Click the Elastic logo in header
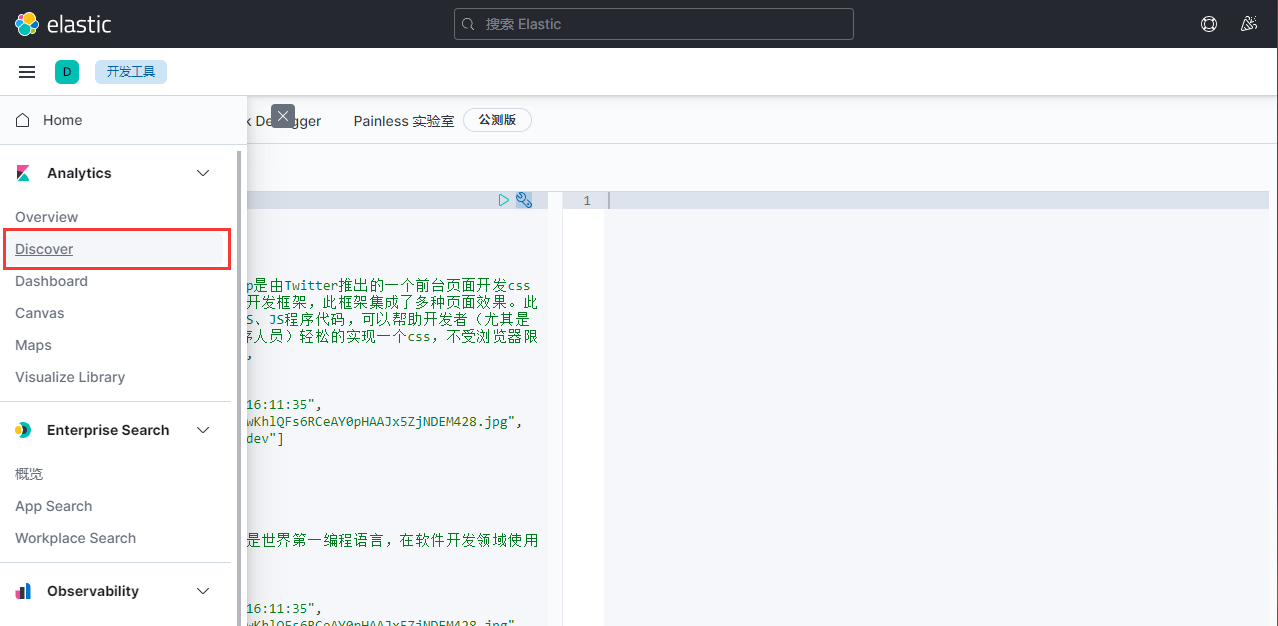The image size is (1278, 626). coord(63,24)
